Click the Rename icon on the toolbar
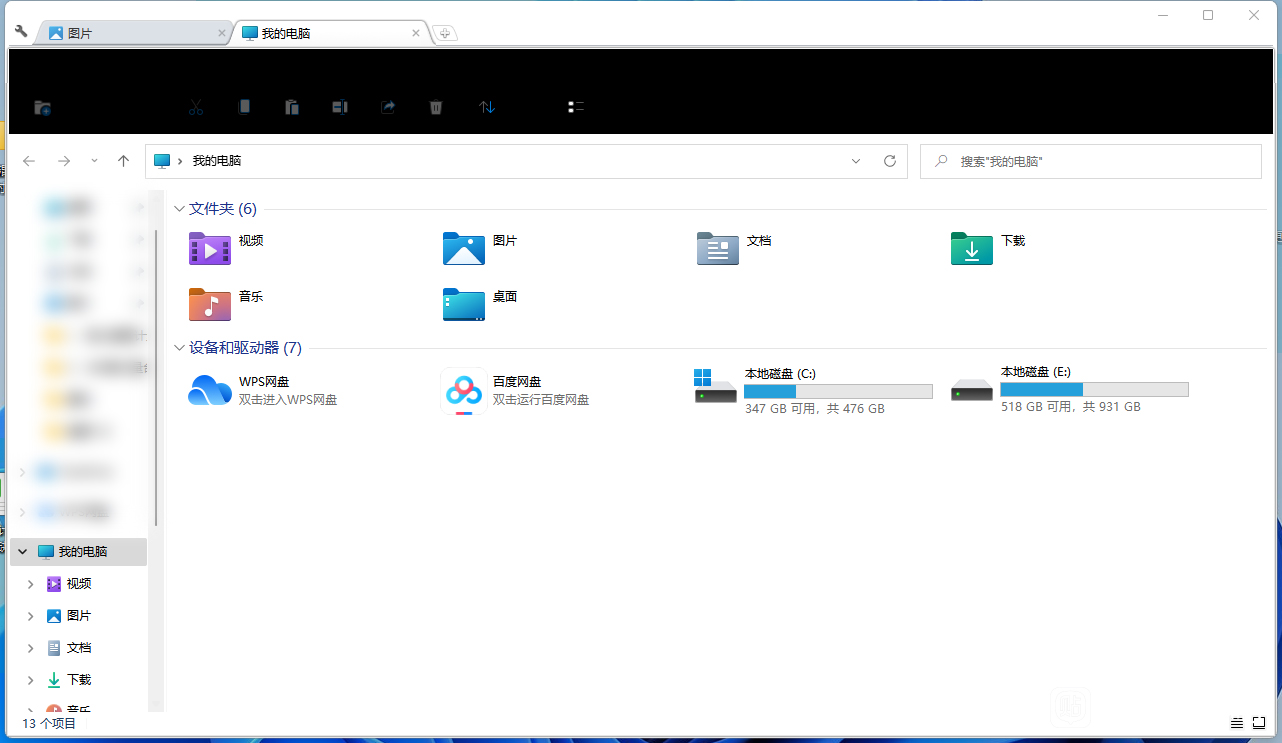 (339, 107)
